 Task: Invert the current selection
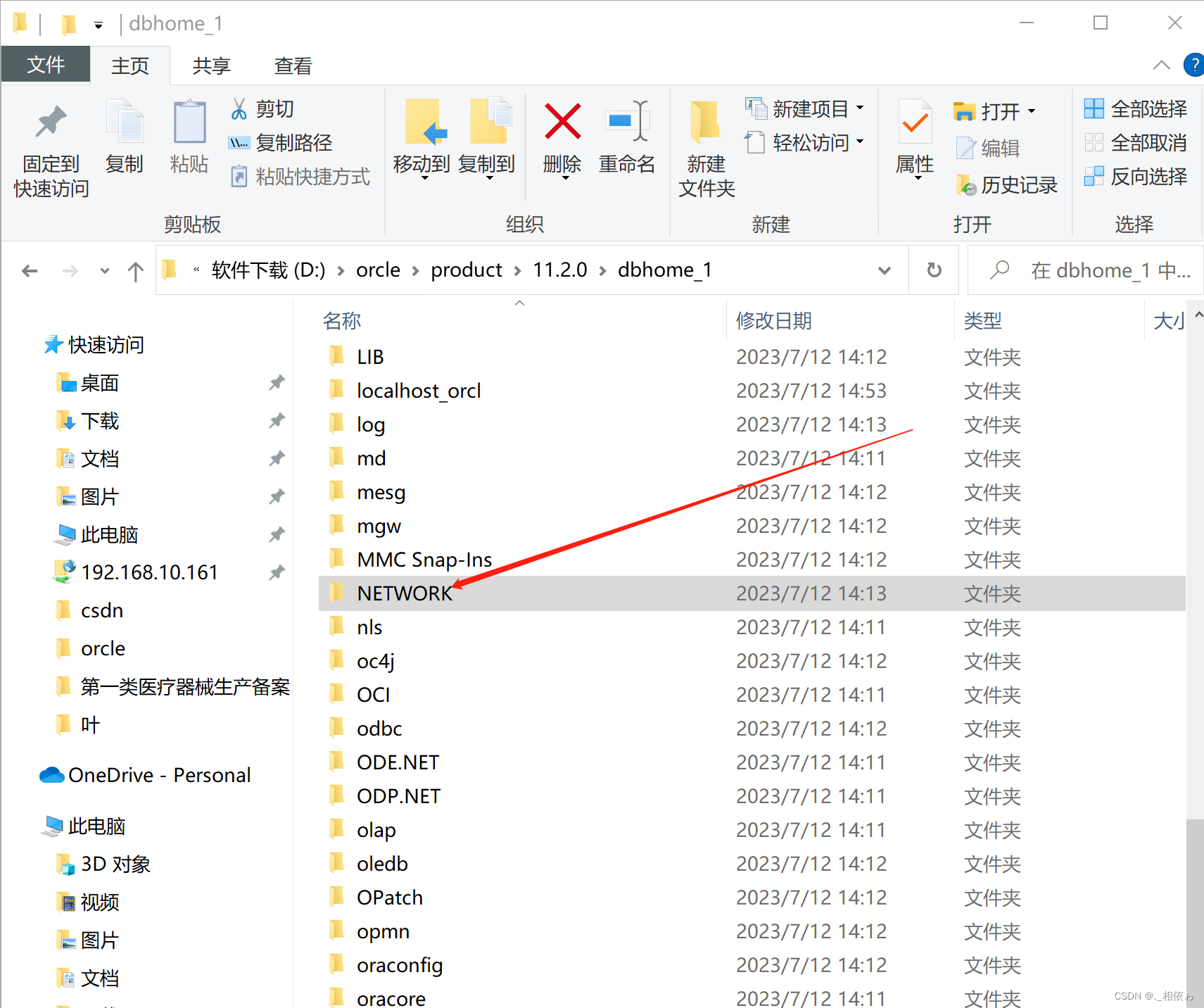coord(1136,177)
